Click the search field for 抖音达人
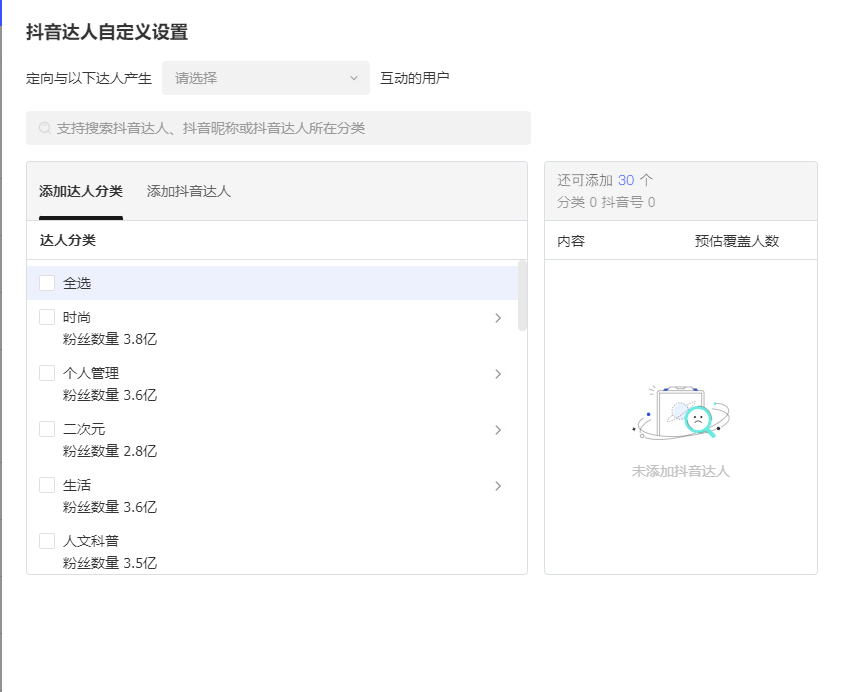 [278, 128]
